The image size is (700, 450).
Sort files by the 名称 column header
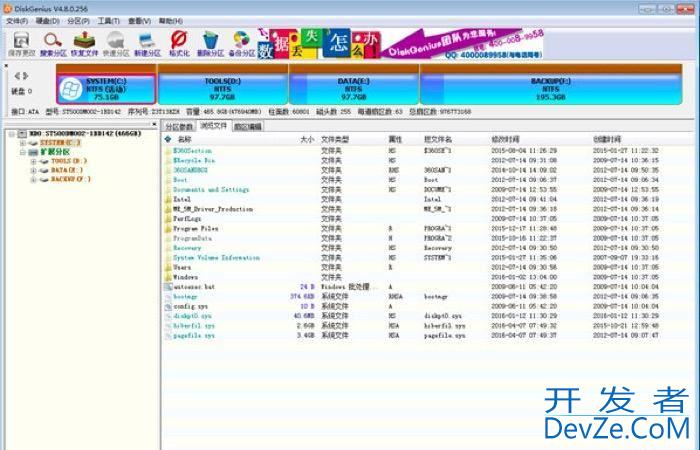(184, 139)
